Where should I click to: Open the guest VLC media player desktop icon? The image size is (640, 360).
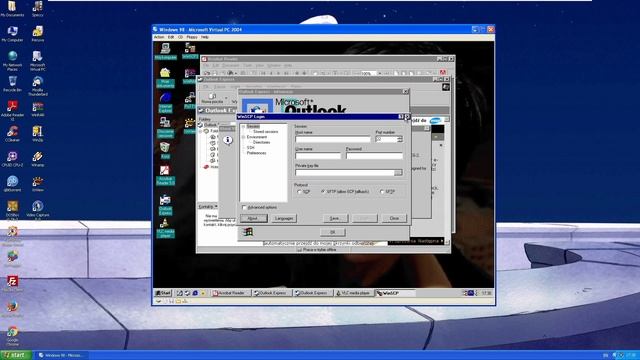[x=165, y=229]
